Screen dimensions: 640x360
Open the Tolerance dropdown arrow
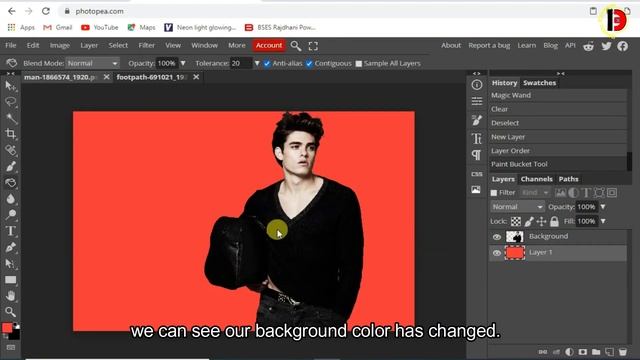257,63
